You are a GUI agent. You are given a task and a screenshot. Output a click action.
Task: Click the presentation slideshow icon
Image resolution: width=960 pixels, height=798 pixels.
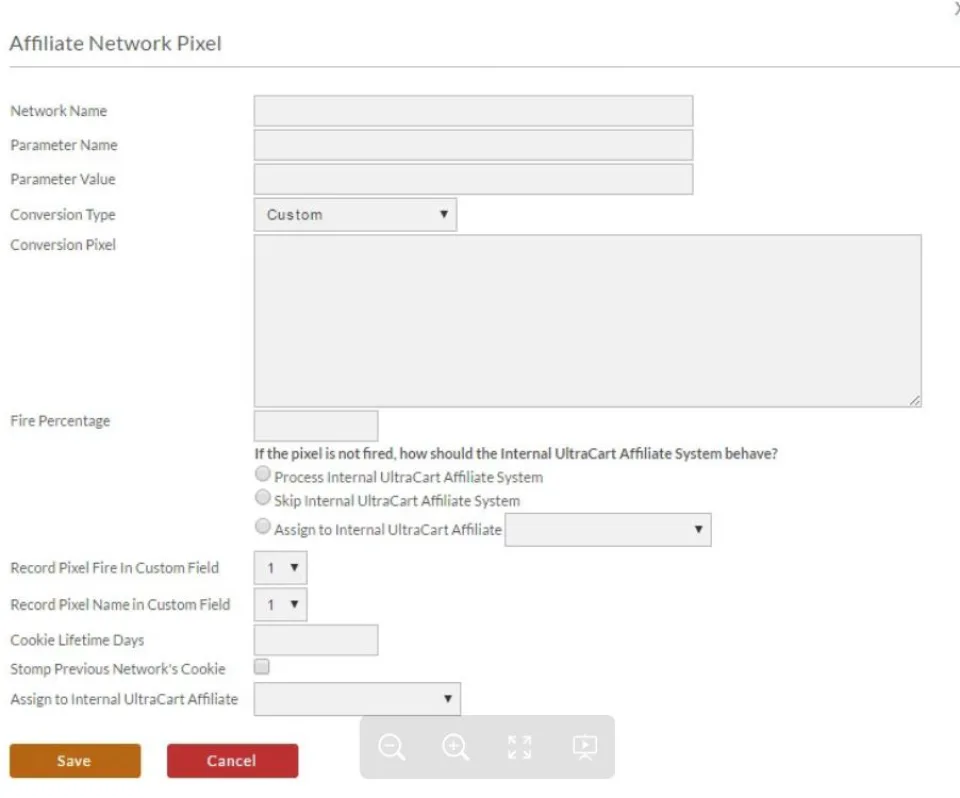[585, 747]
